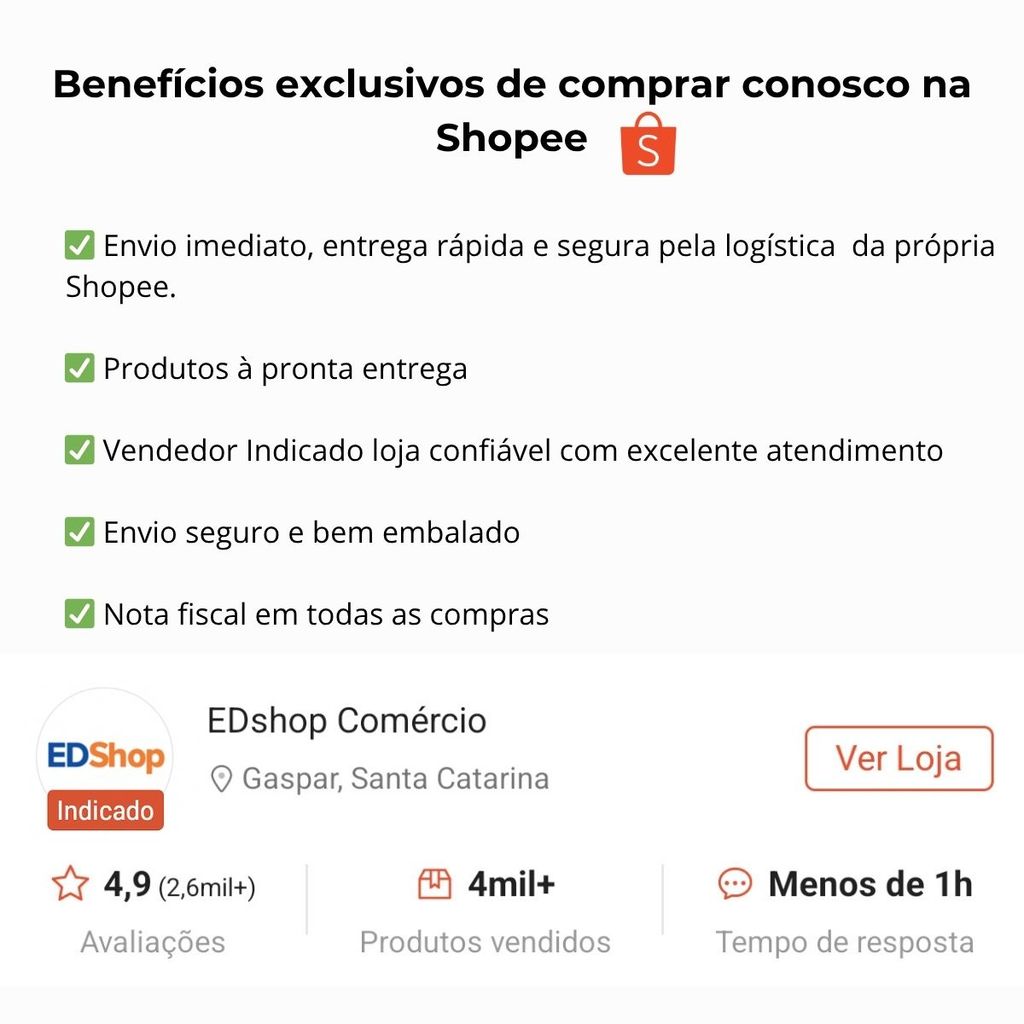
Task: Click the Shopee shopping bag logo
Action: (x=648, y=144)
